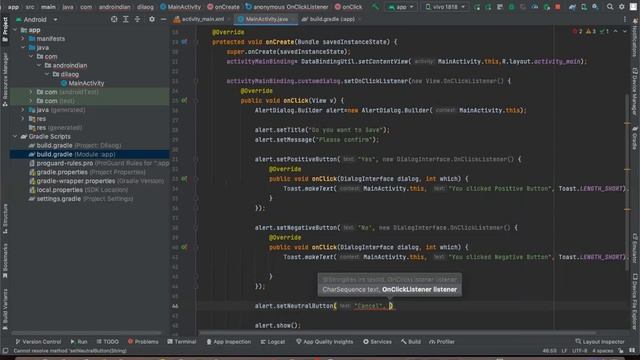Open Terminal tool window
640x360 pixels.
coord(182,342)
